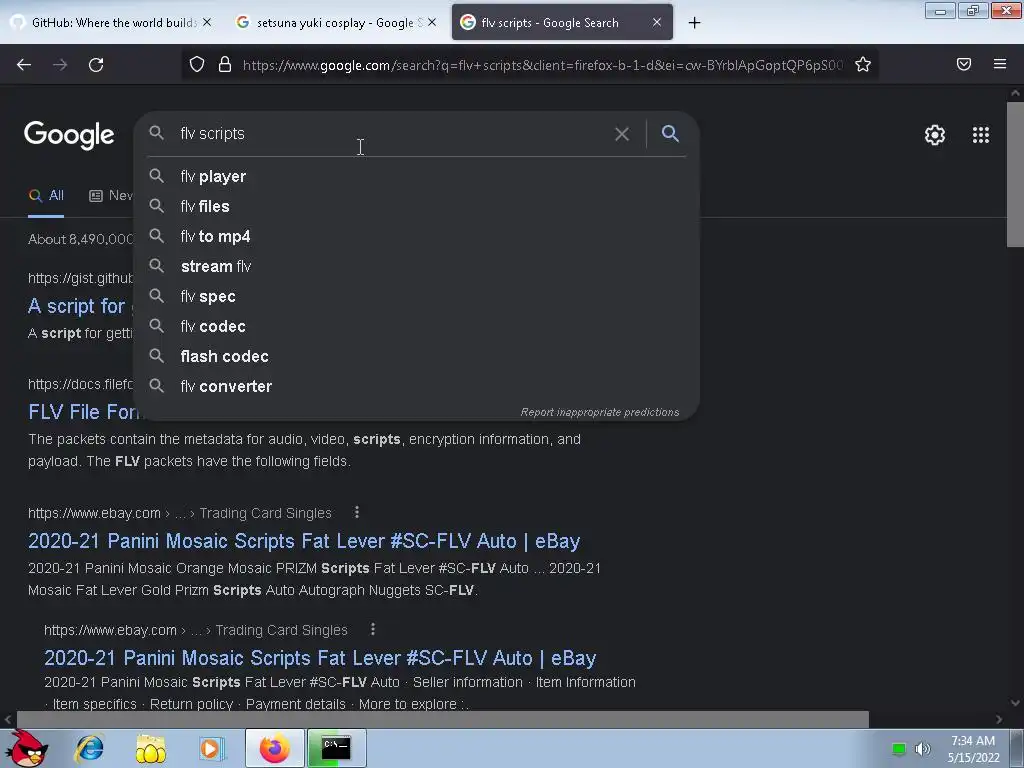Open clock showing 7:34 AM

coord(973,749)
